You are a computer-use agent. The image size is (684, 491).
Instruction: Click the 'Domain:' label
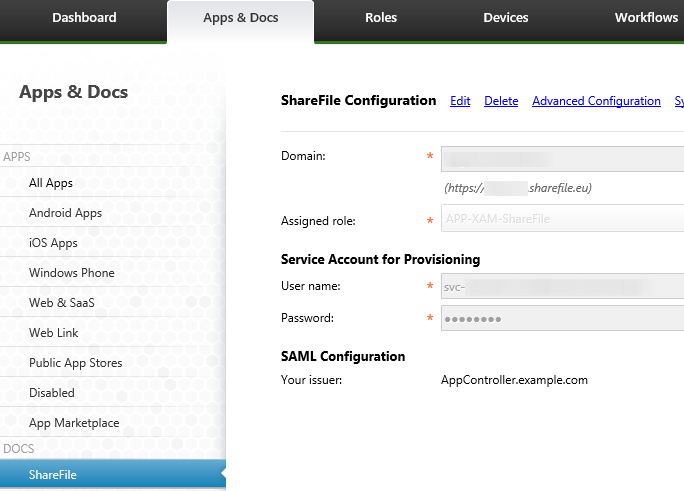[x=303, y=156]
